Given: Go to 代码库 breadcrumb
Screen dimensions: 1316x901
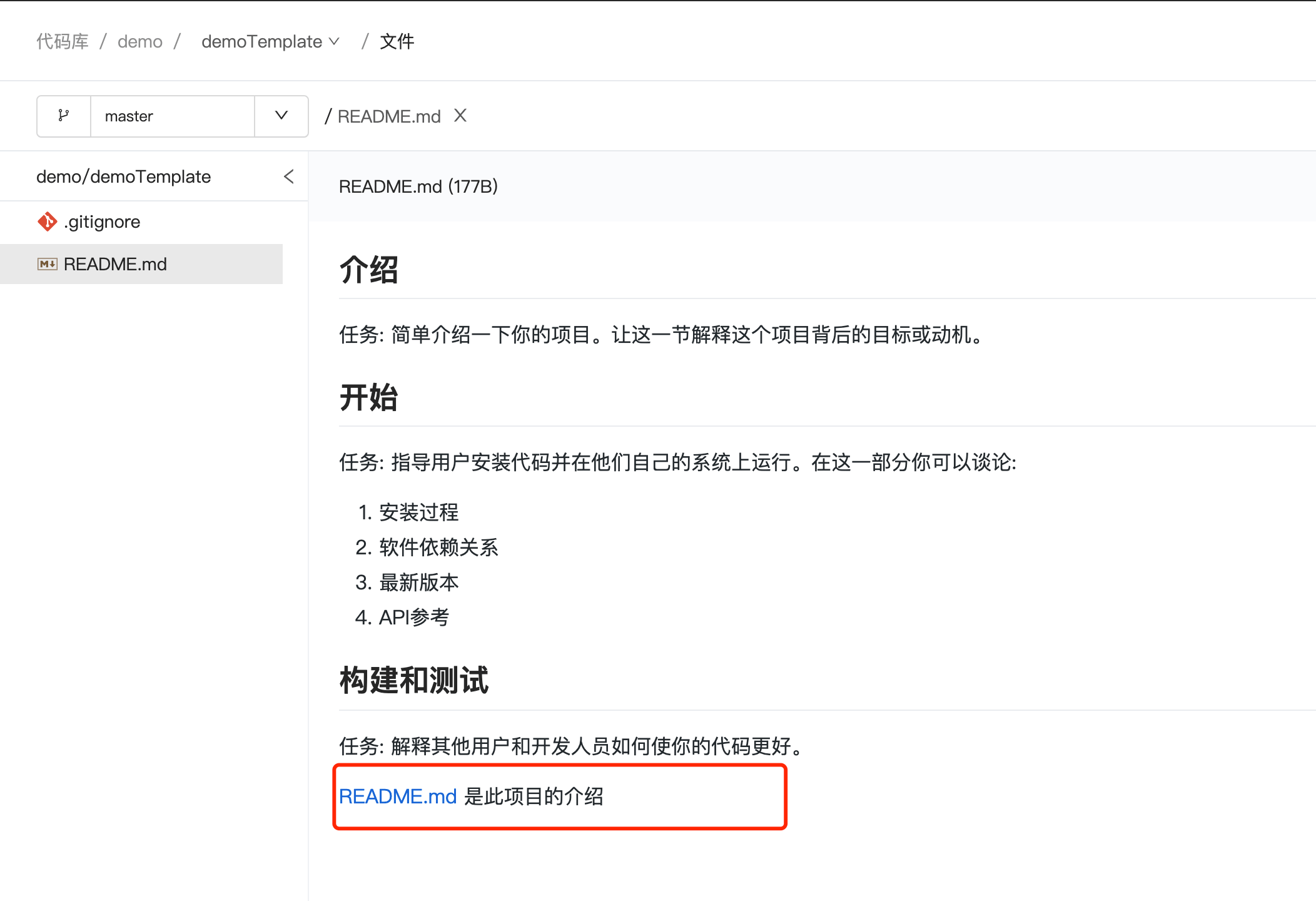Looking at the screenshot, I should [62, 41].
